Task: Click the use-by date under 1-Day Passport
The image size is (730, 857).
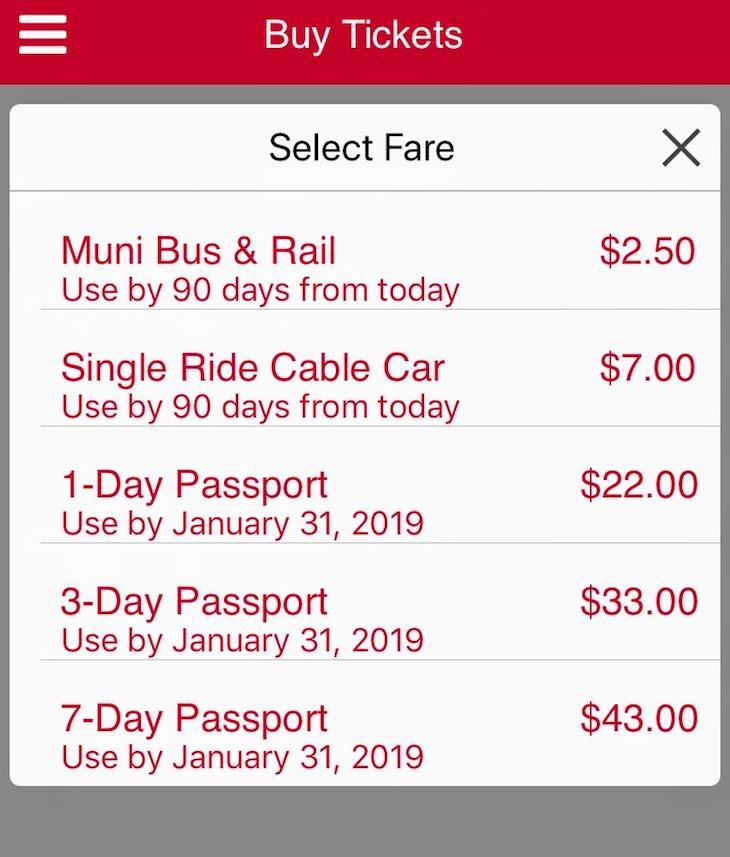Action: (x=242, y=524)
